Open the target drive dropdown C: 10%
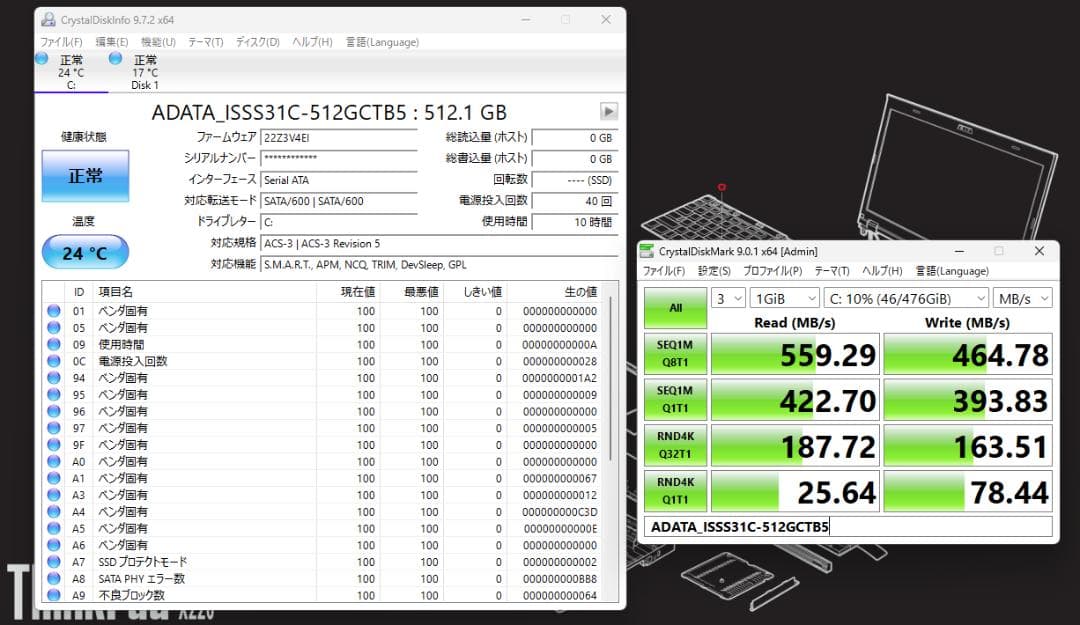 pos(906,298)
